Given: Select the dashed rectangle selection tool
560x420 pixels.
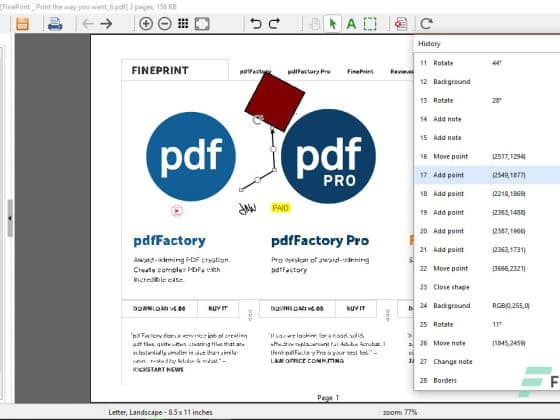Looking at the screenshot, I should 370,24.
